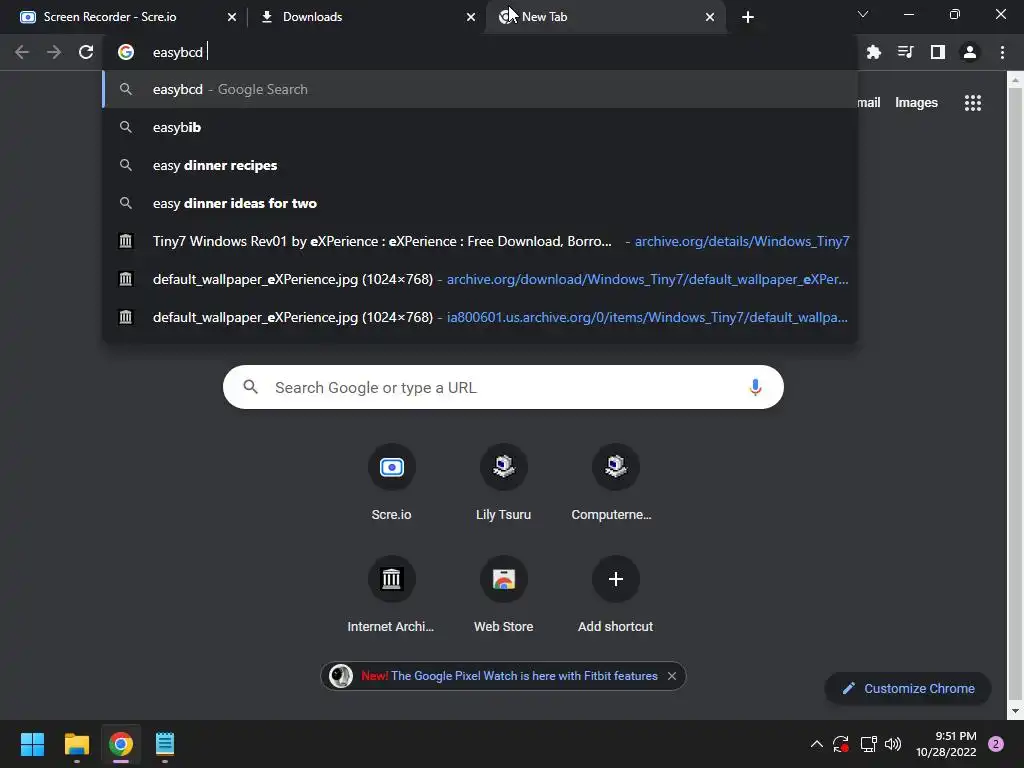Image resolution: width=1024 pixels, height=768 pixels.
Task: Open the notification count badge
Action: [x=996, y=744]
